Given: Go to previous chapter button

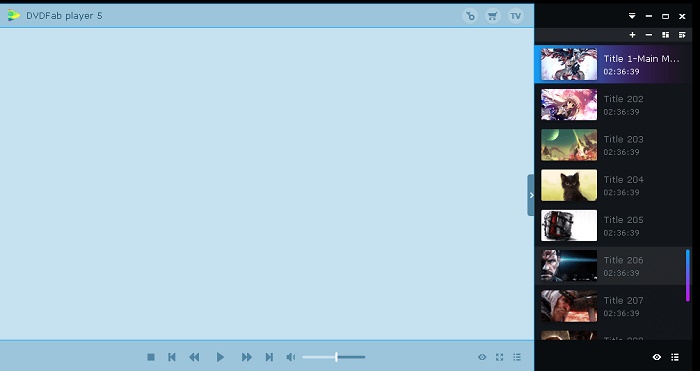Looking at the screenshot, I should (x=172, y=357).
